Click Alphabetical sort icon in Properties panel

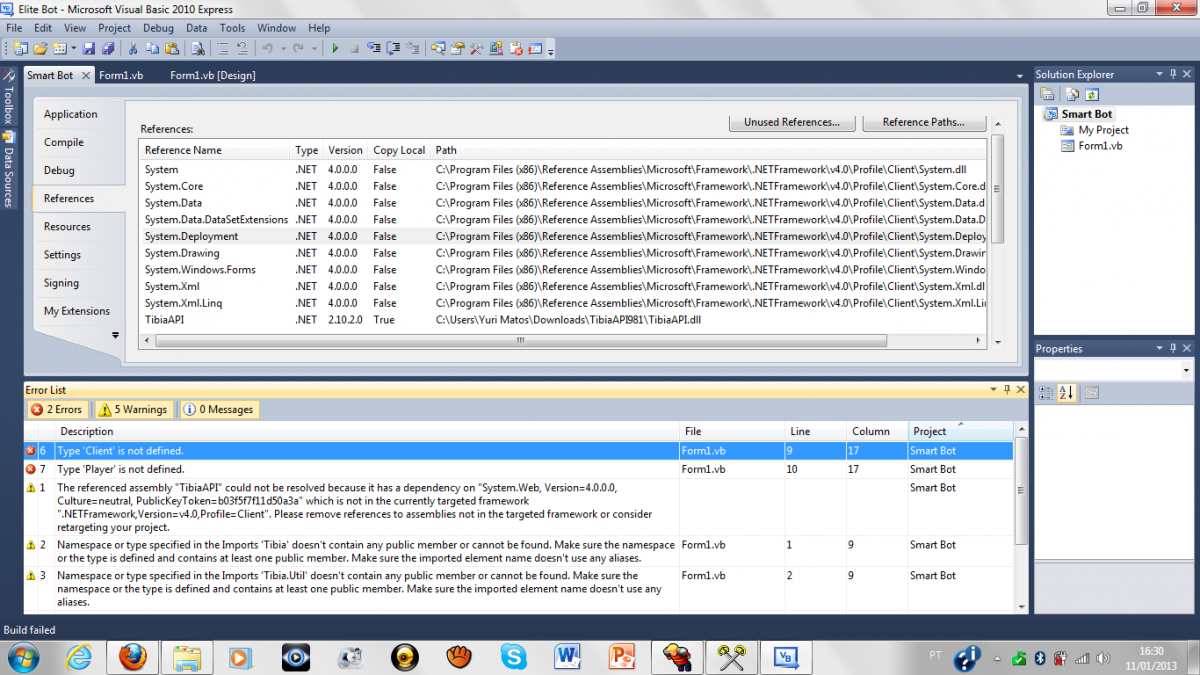coord(1066,393)
